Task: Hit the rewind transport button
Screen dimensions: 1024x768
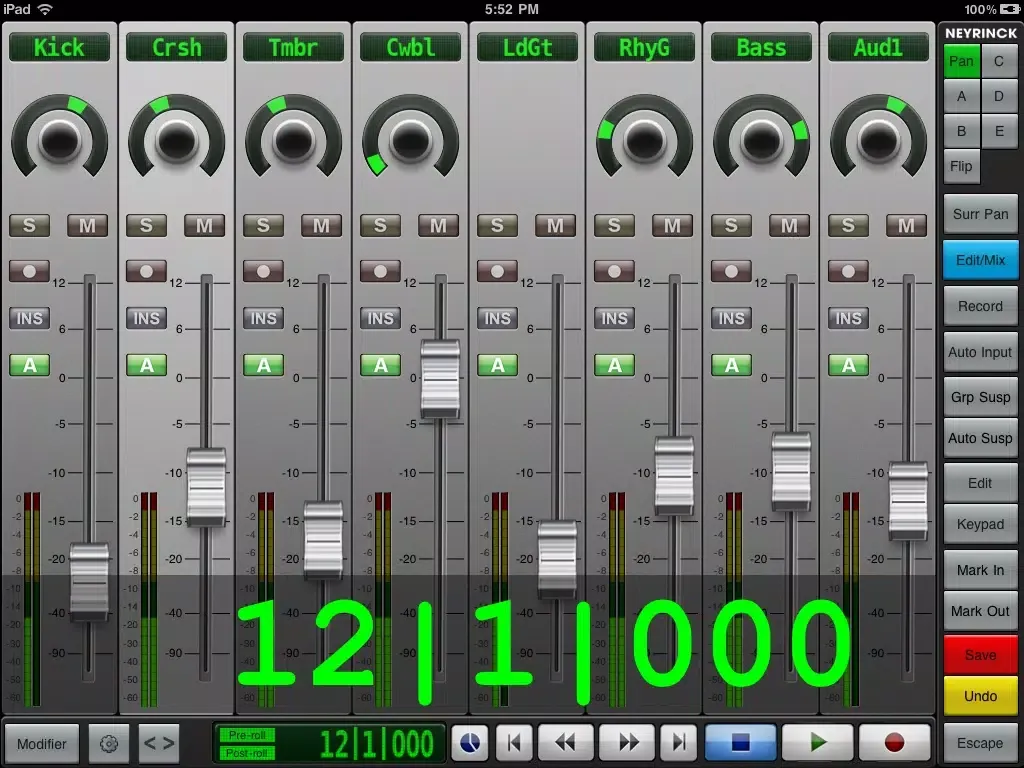Action: point(565,743)
